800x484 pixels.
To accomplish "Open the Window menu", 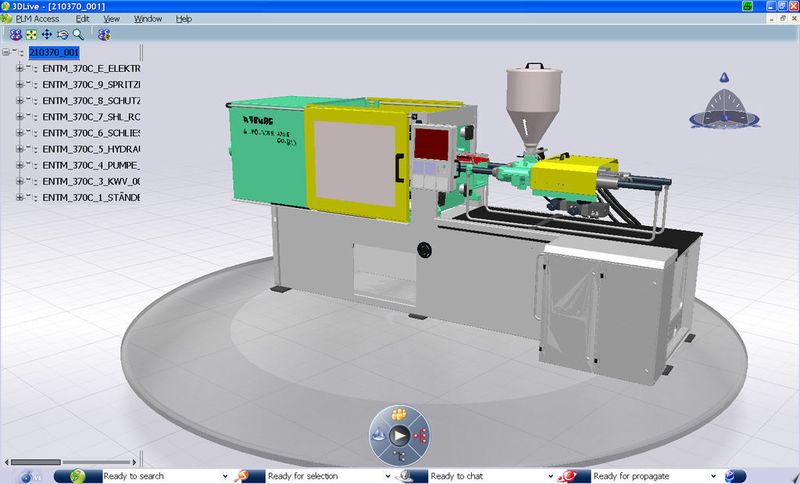I will (148, 19).
